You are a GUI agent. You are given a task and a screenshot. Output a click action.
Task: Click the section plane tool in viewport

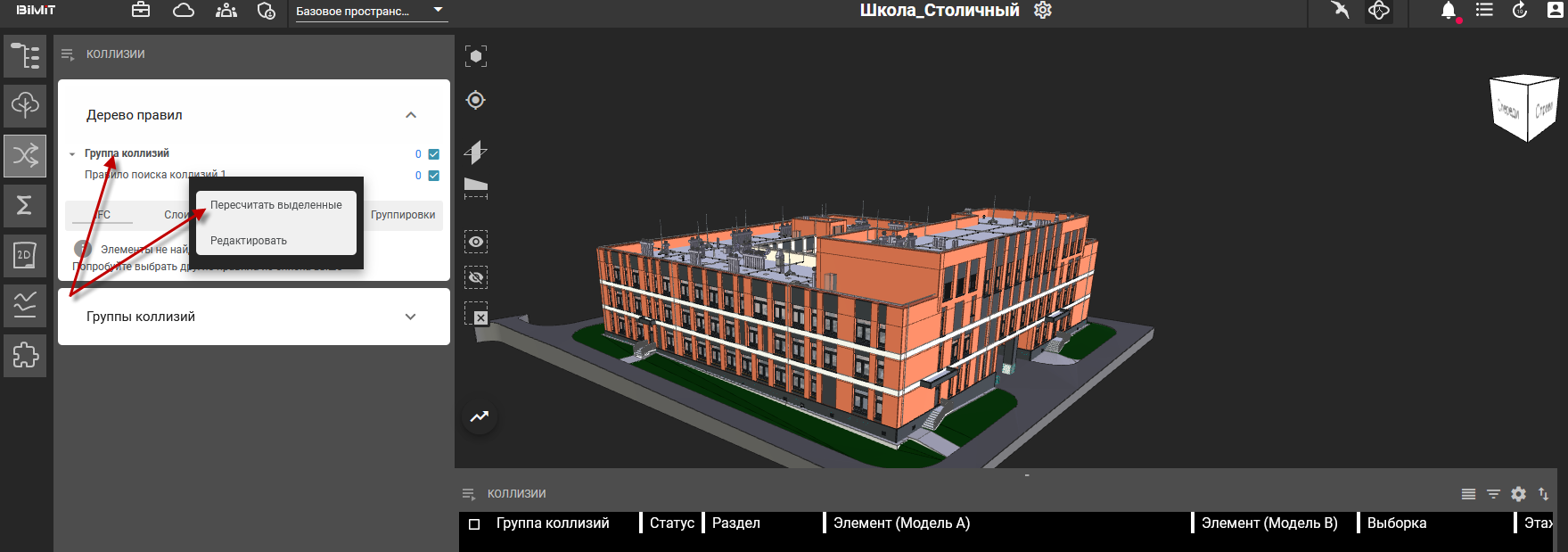[476, 152]
